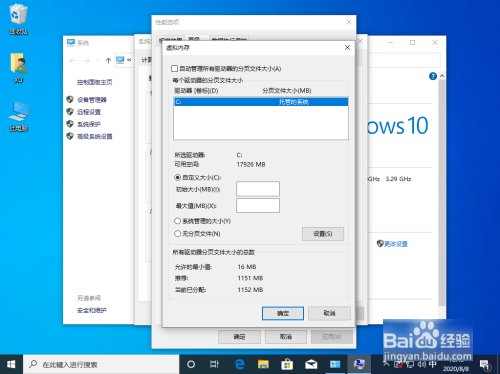Click the computer icon in address bar
Viewport: 500px width, 374px height.
120,60
